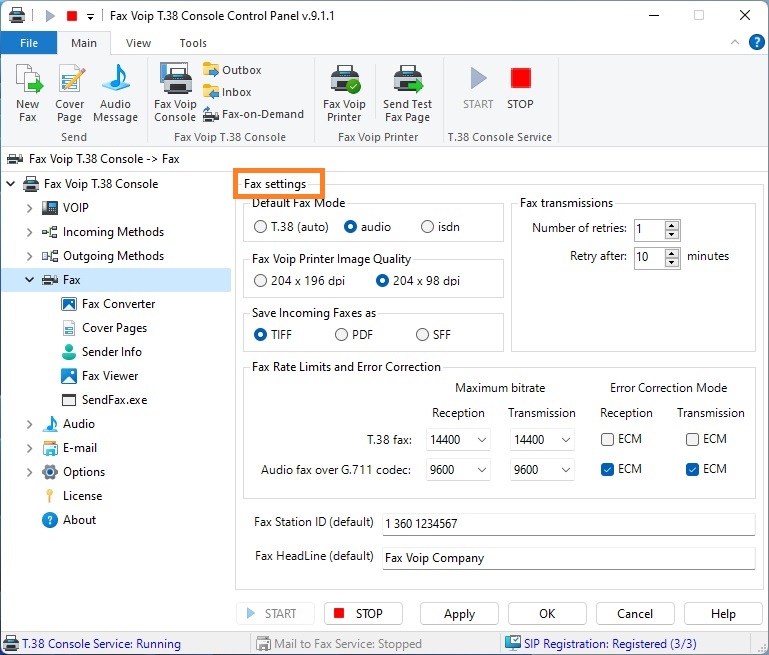Save incoming faxes as TIFF

click(x=260, y=335)
